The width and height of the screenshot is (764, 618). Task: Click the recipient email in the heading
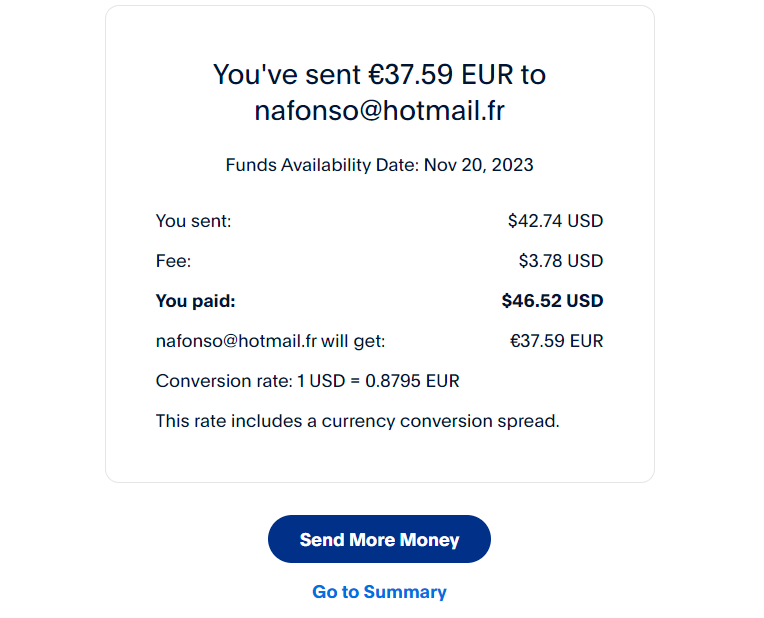379,111
